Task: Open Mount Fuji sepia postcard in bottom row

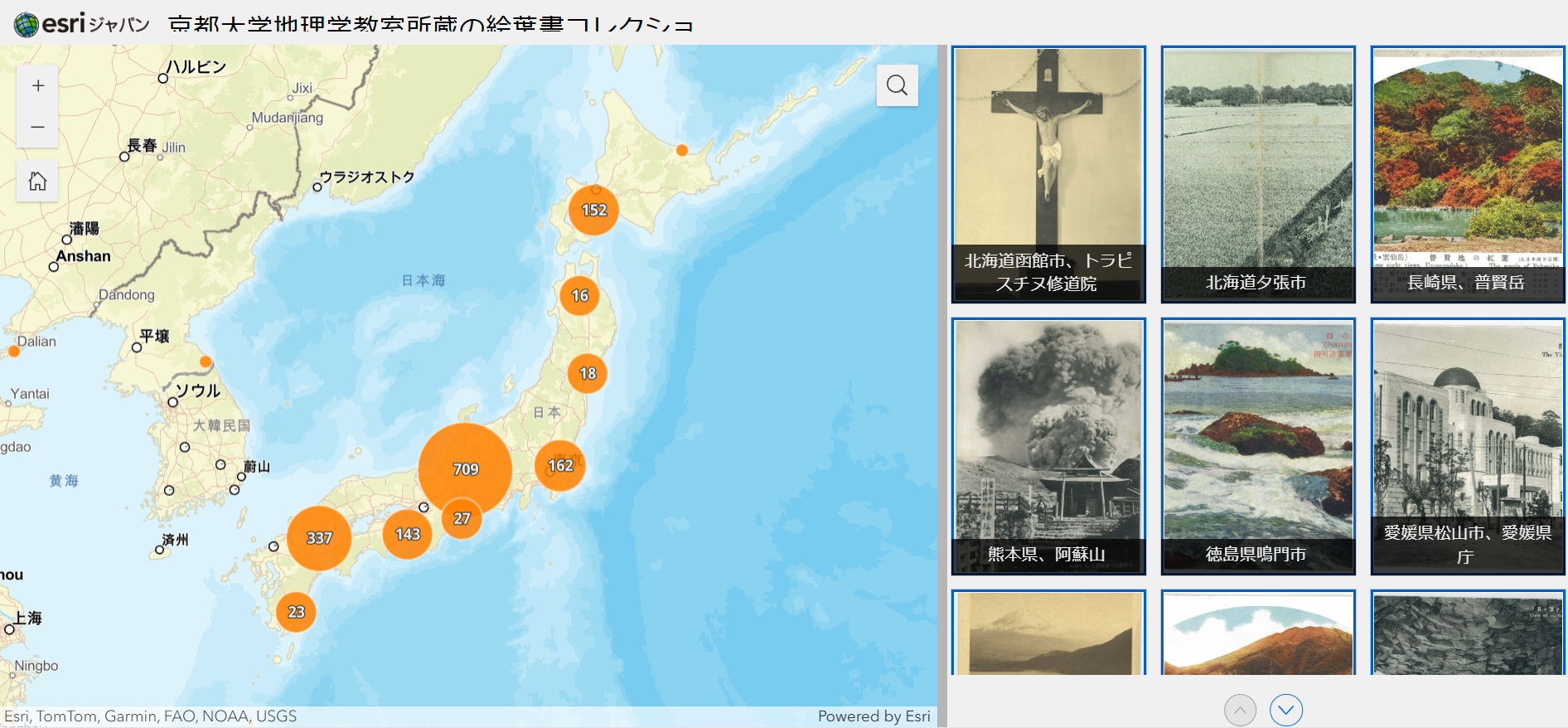Action: [1048, 632]
